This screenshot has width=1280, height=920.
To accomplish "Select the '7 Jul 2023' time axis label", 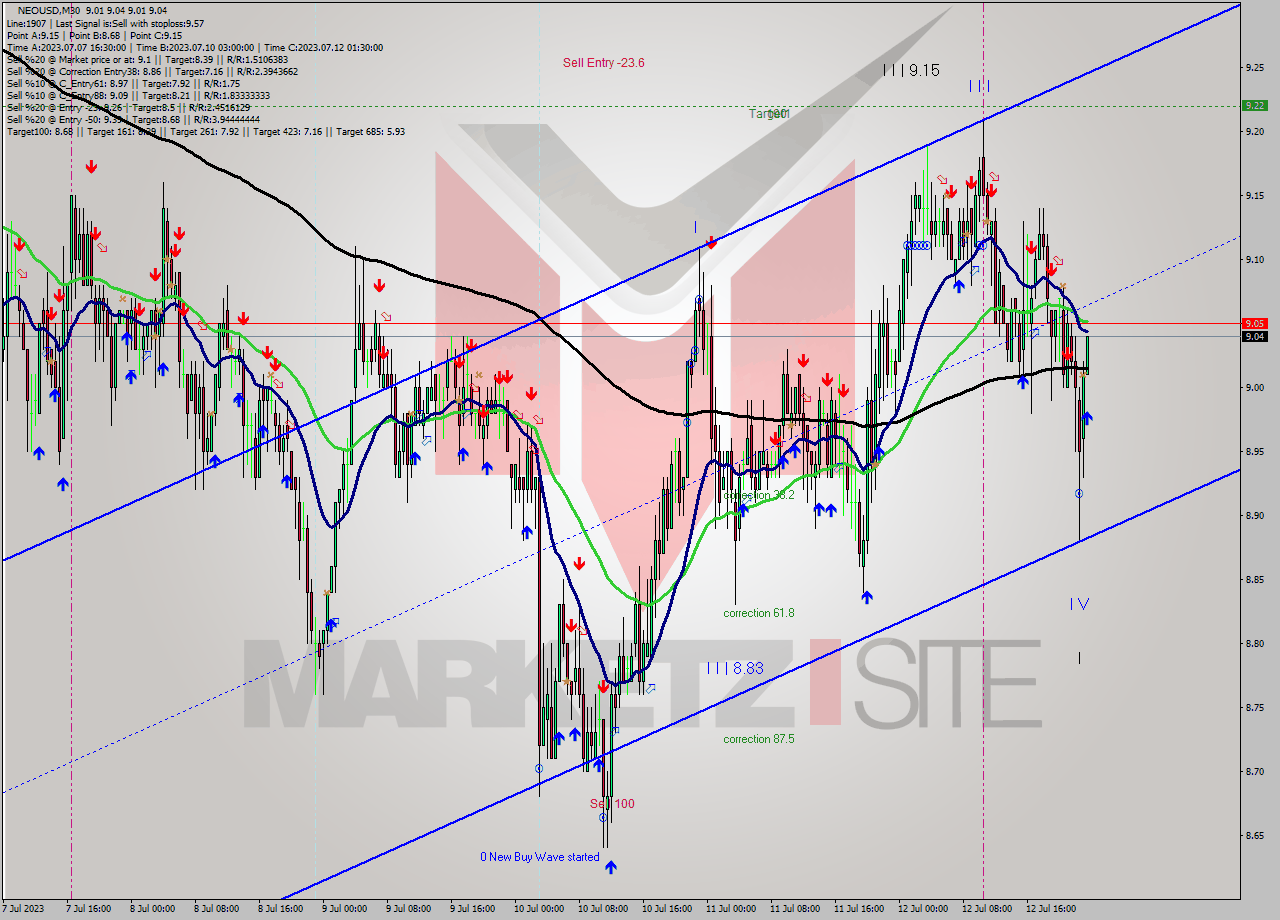I will [x=23, y=909].
